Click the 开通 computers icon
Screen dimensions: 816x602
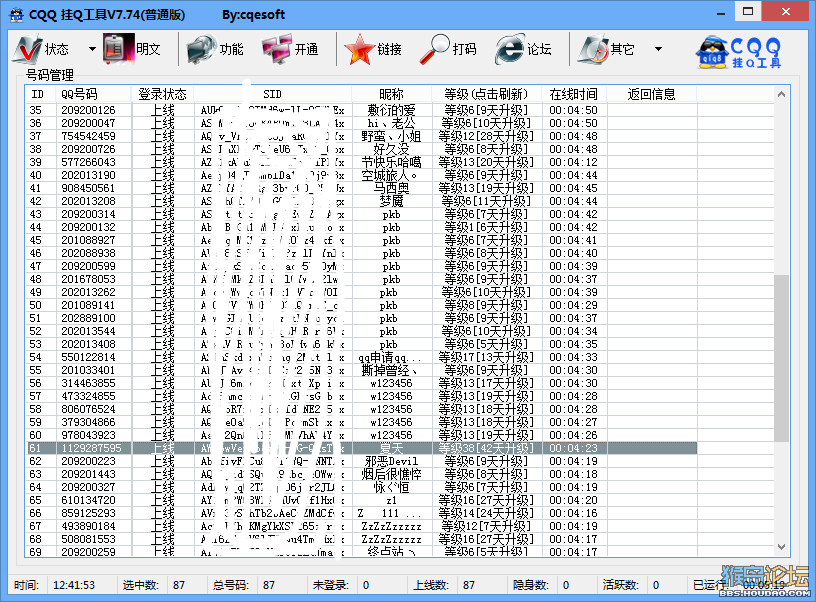[277, 49]
